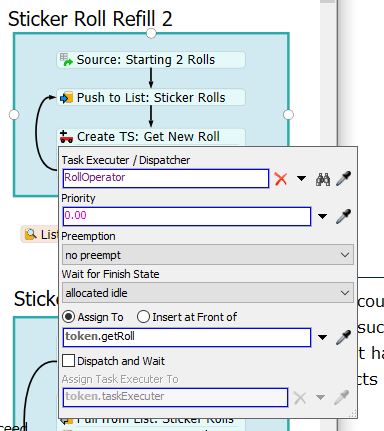Viewport: 384px width, 431px height.
Task: Open the Preemption dropdown
Action: click(x=208, y=255)
